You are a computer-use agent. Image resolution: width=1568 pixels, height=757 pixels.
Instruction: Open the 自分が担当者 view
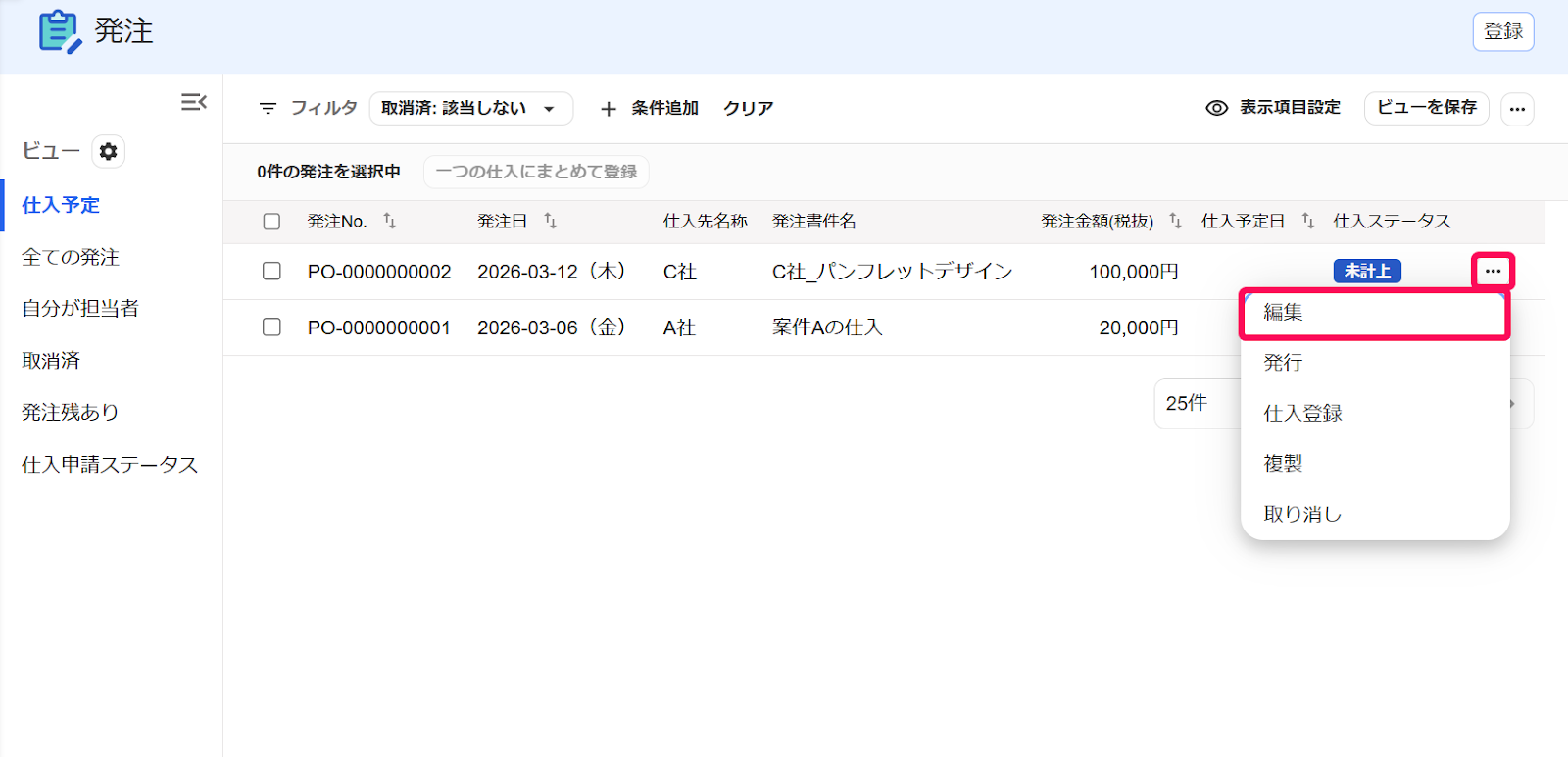pyautogui.click(x=80, y=308)
